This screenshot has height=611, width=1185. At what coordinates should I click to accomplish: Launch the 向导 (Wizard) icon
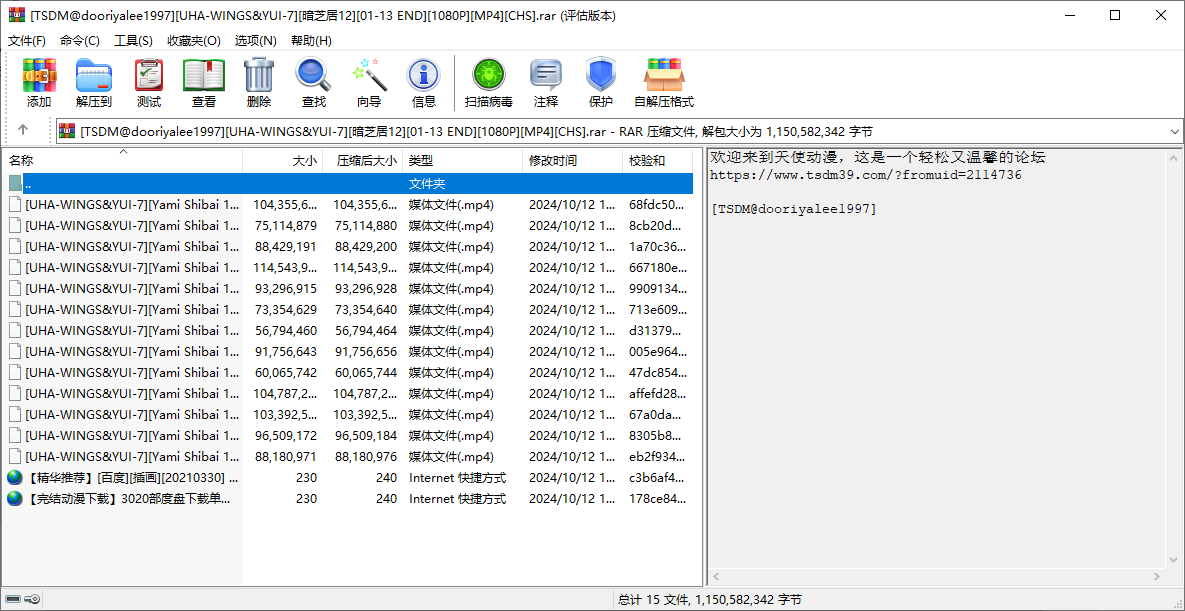pyautogui.click(x=368, y=82)
